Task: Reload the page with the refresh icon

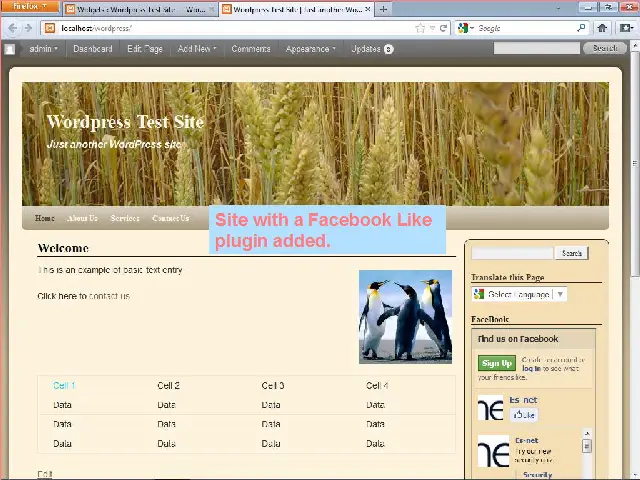Action: pyautogui.click(x=444, y=28)
